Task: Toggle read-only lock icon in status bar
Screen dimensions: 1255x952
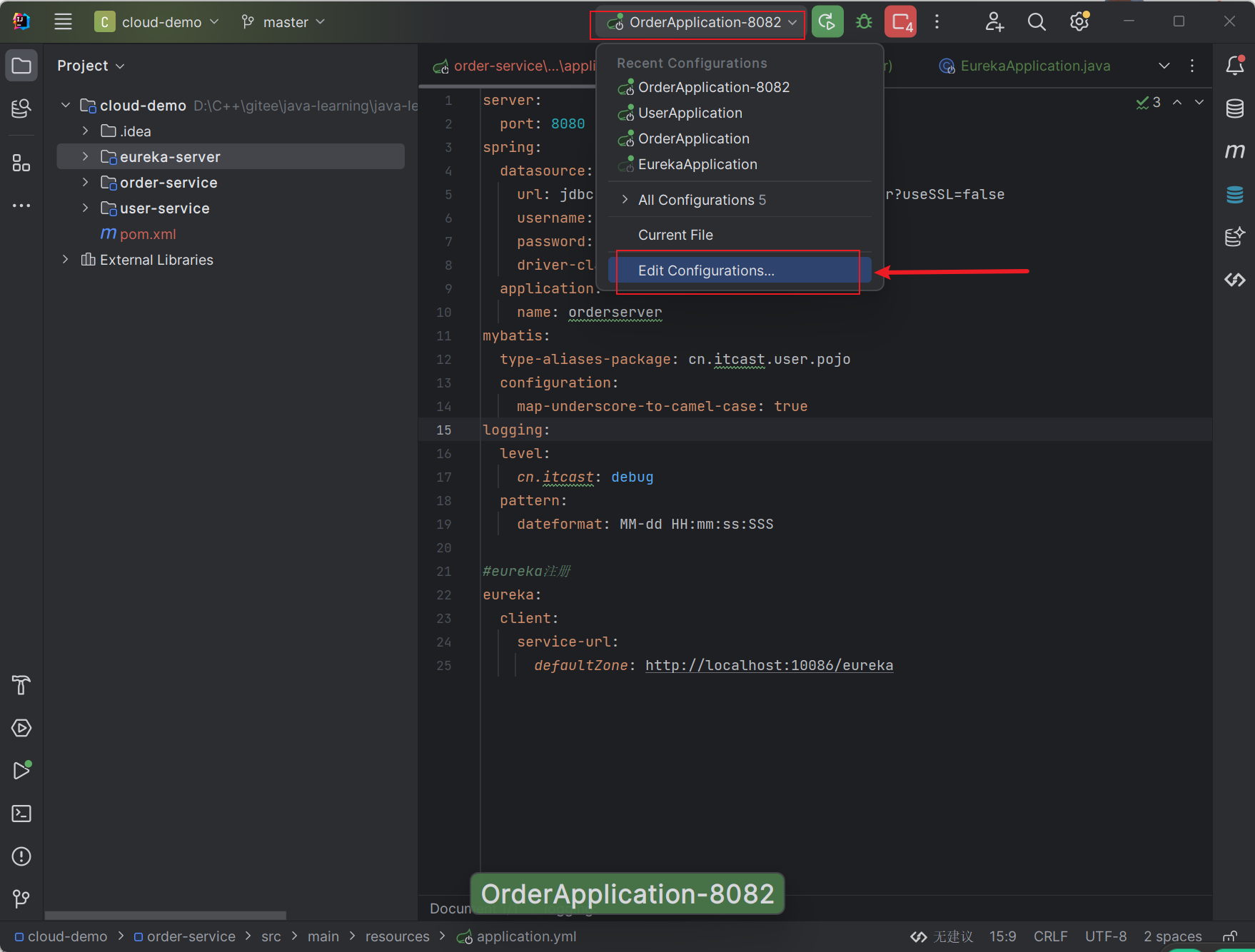Action: [x=1230, y=936]
